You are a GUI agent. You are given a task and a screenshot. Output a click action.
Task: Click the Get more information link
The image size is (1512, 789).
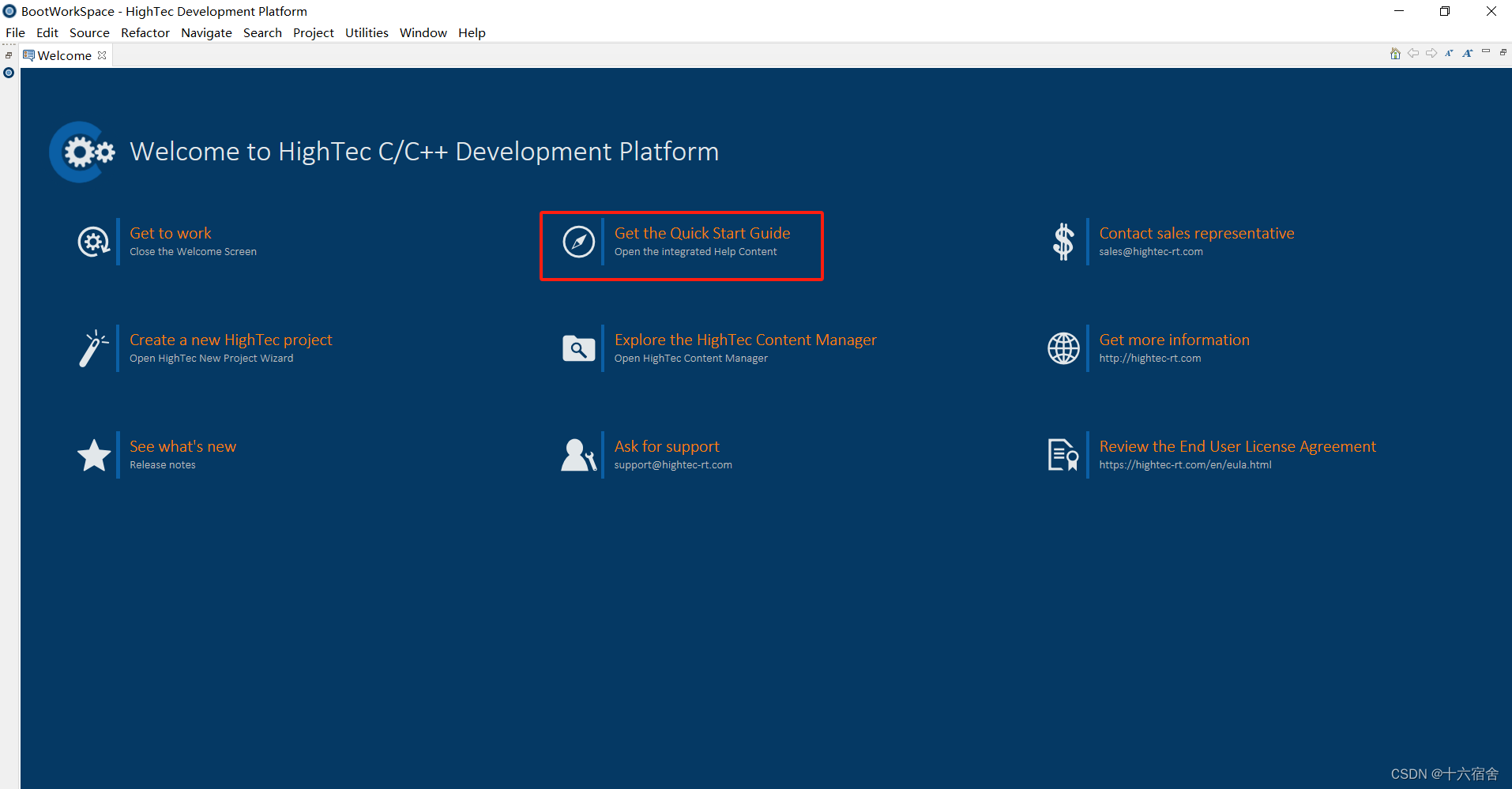coord(1175,340)
